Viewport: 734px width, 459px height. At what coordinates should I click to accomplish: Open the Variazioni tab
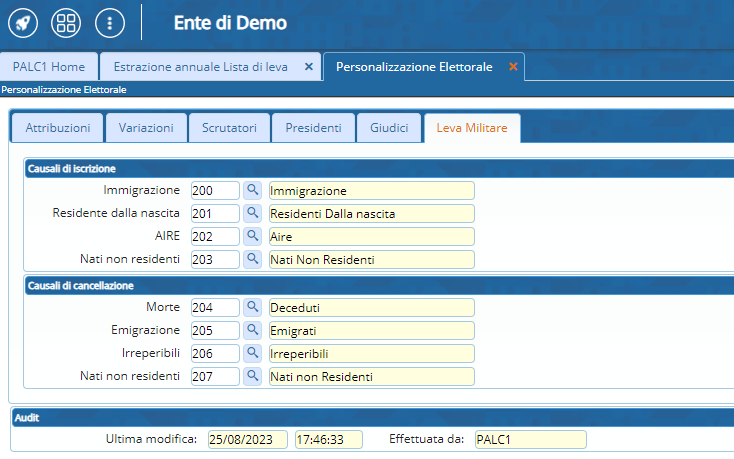146,128
